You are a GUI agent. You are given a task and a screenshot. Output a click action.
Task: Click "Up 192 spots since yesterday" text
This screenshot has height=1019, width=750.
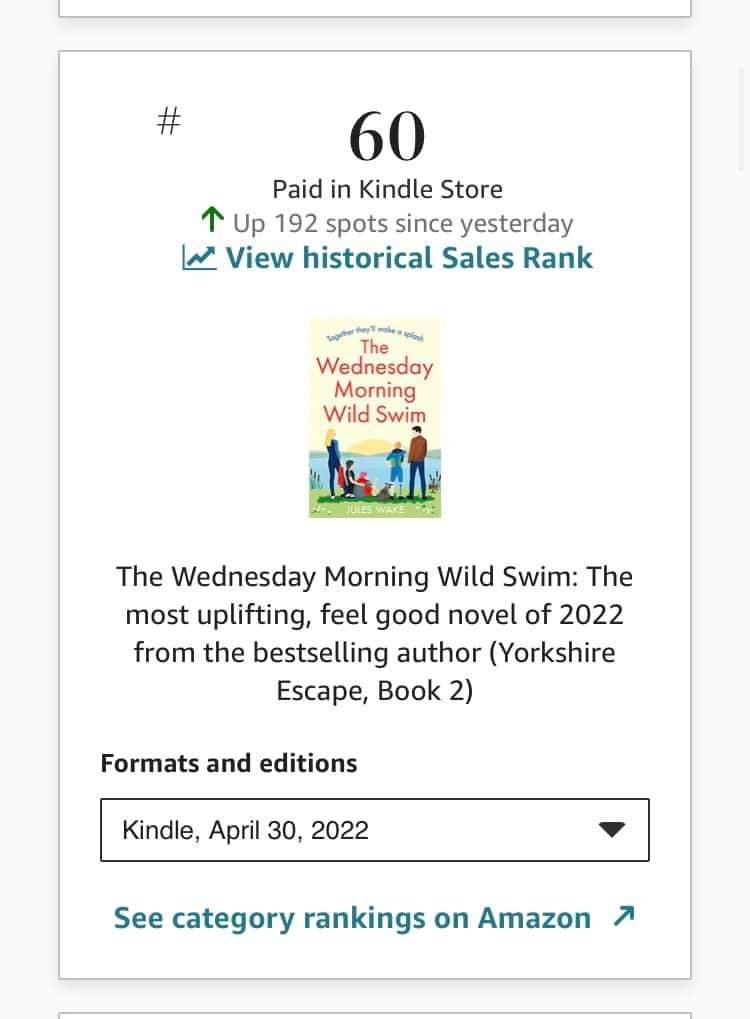[402, 223]
